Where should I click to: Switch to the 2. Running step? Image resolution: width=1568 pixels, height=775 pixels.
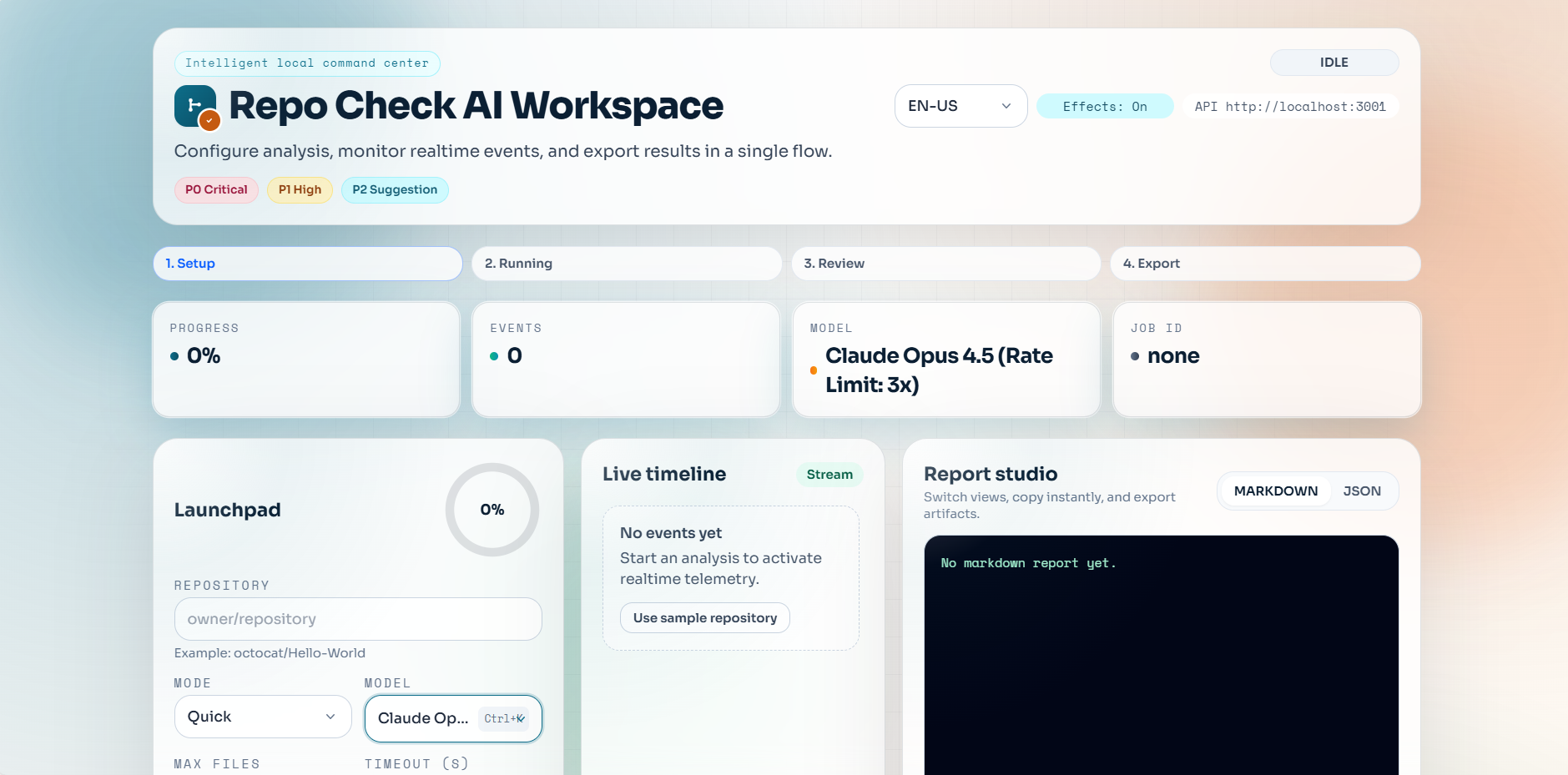point(626,263)
